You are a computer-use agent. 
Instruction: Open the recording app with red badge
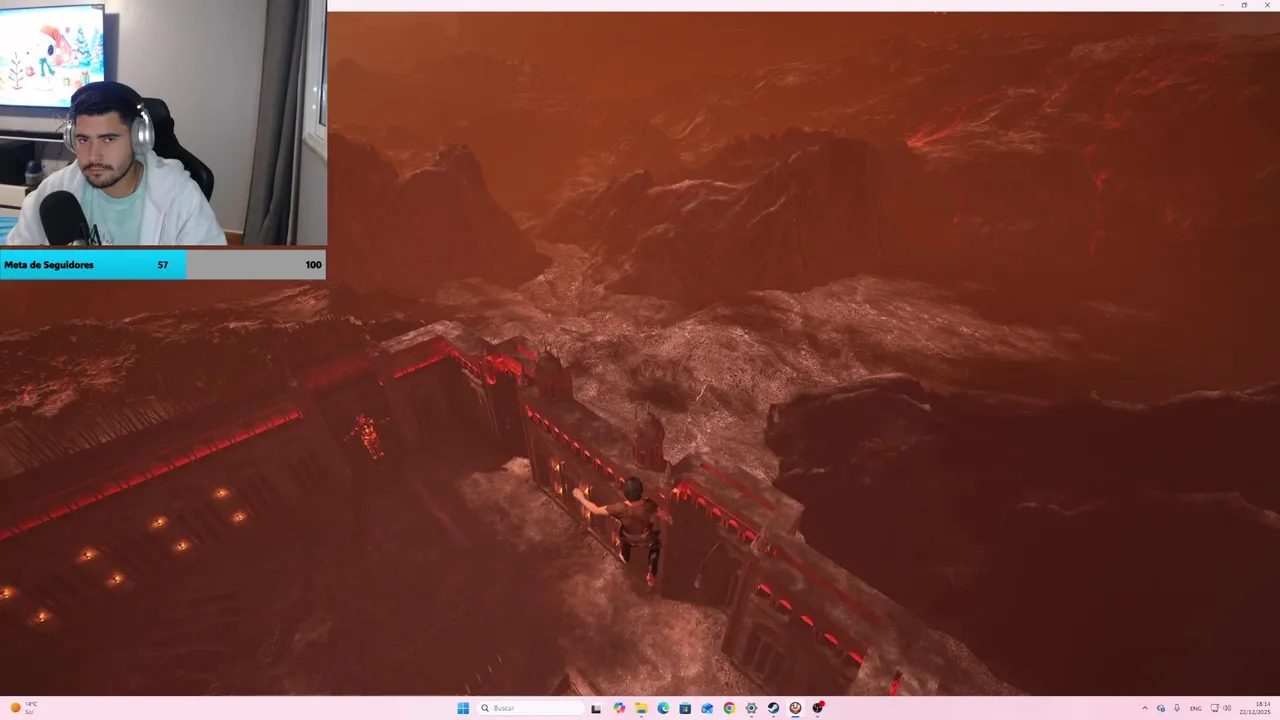pyautogui.click(x=818, y=708)
